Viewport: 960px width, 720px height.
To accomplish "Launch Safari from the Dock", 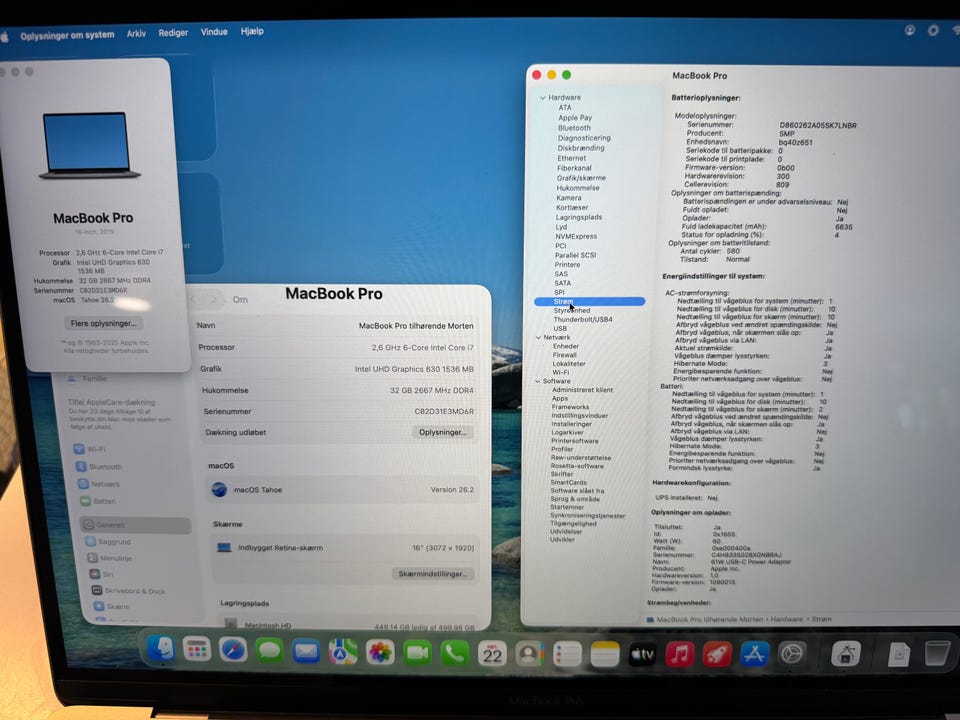I will (x=233, y=650).
